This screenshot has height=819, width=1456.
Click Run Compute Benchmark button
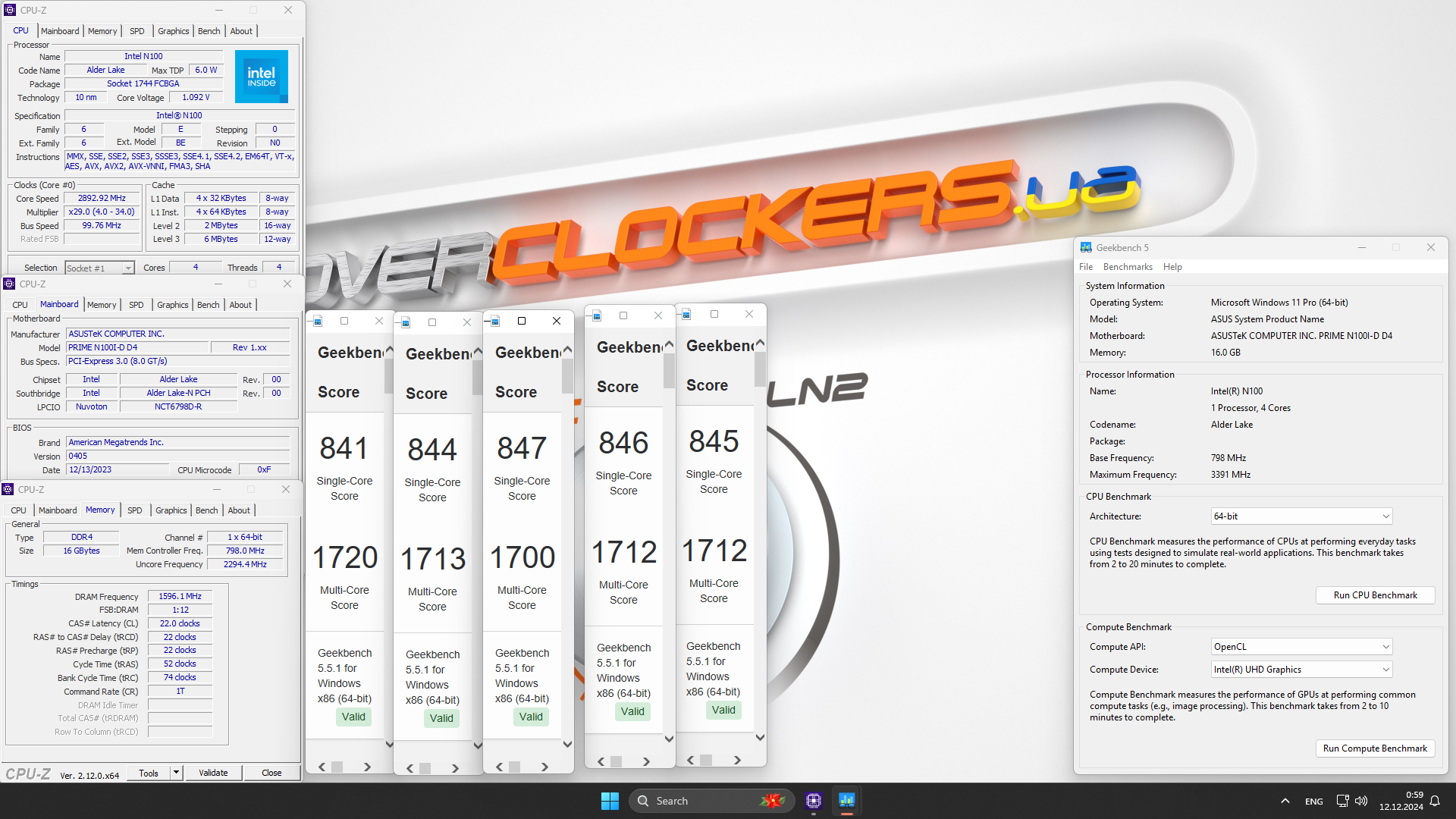coord(1375,748)
